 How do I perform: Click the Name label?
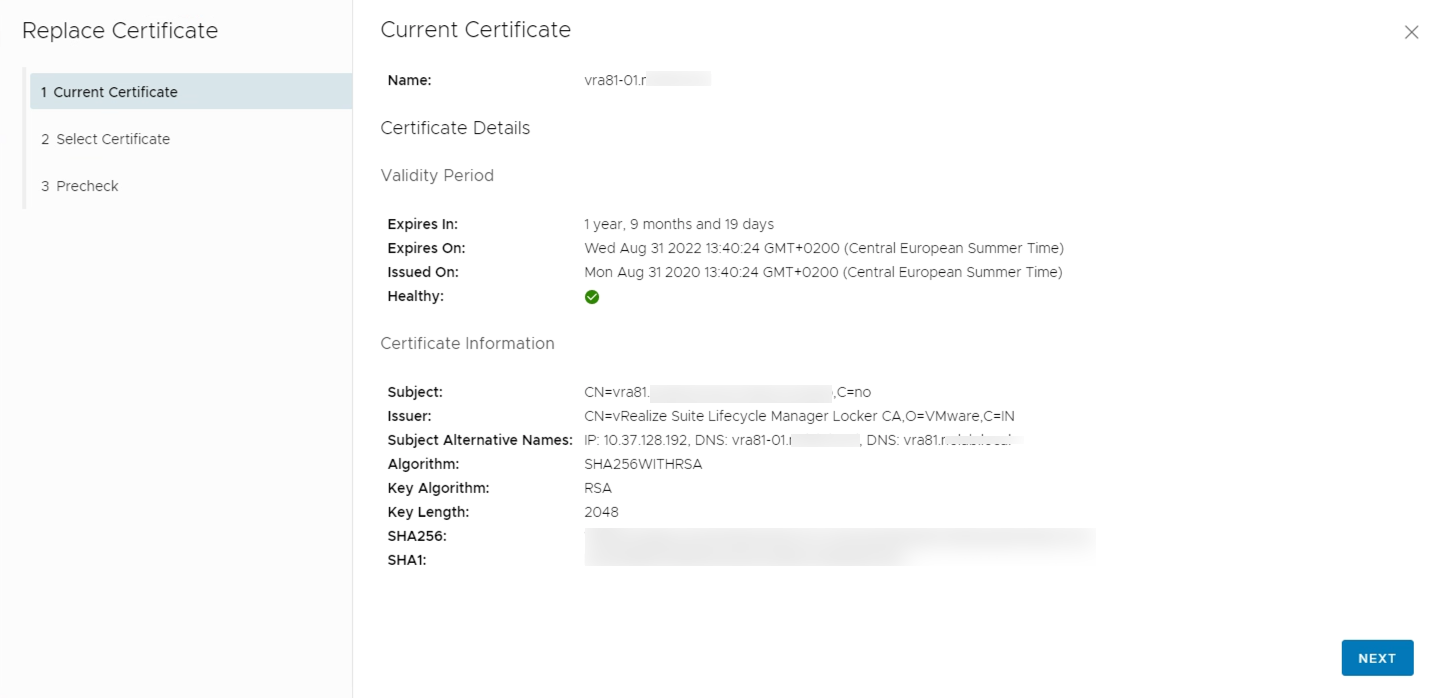point(409,80)
